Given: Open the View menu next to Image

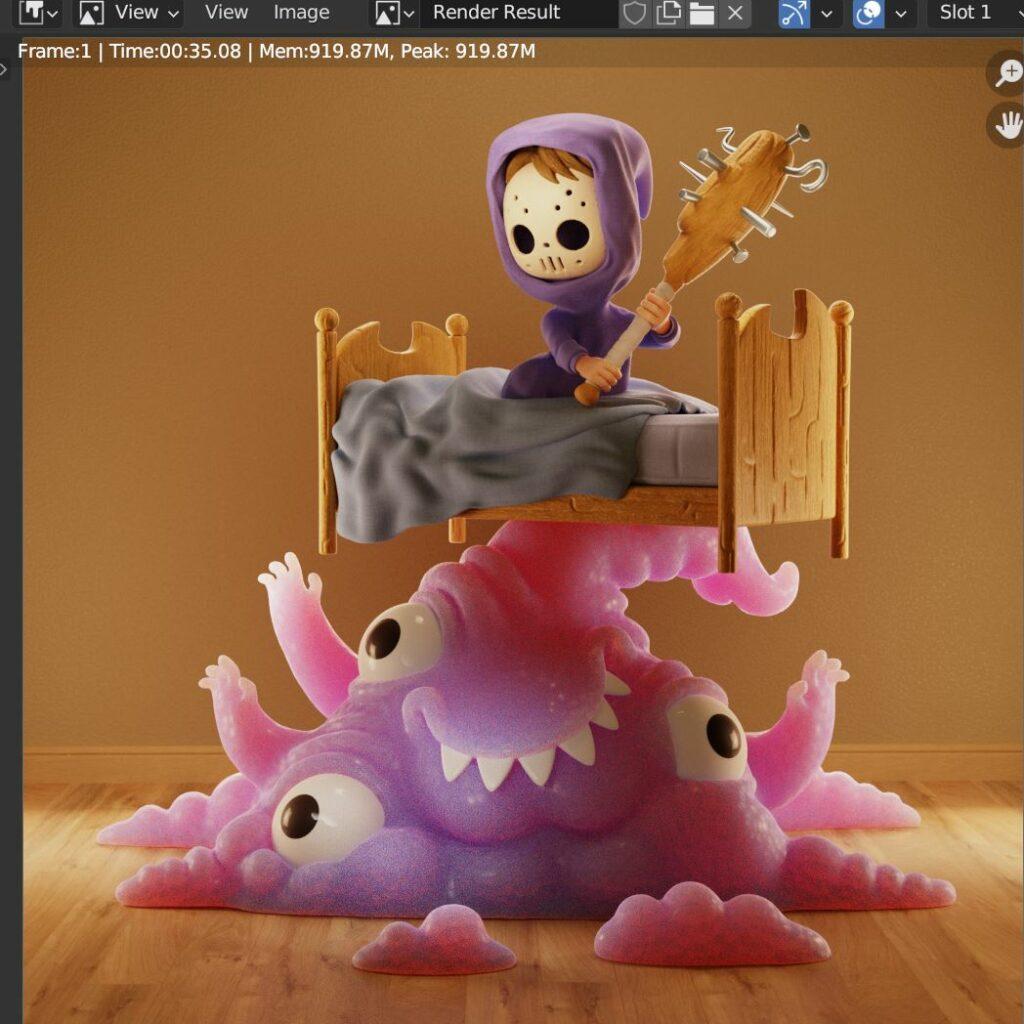Looking at the screenshot, I should point(226,12).
